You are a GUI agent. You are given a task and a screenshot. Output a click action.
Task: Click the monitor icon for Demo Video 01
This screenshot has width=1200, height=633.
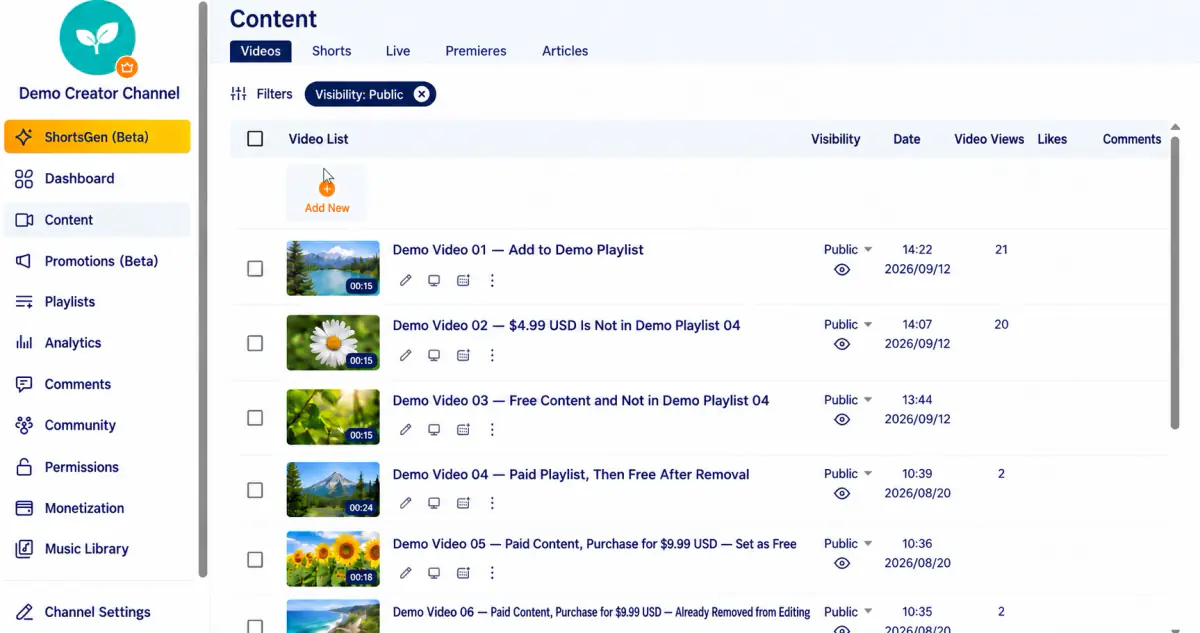point(434,281)
